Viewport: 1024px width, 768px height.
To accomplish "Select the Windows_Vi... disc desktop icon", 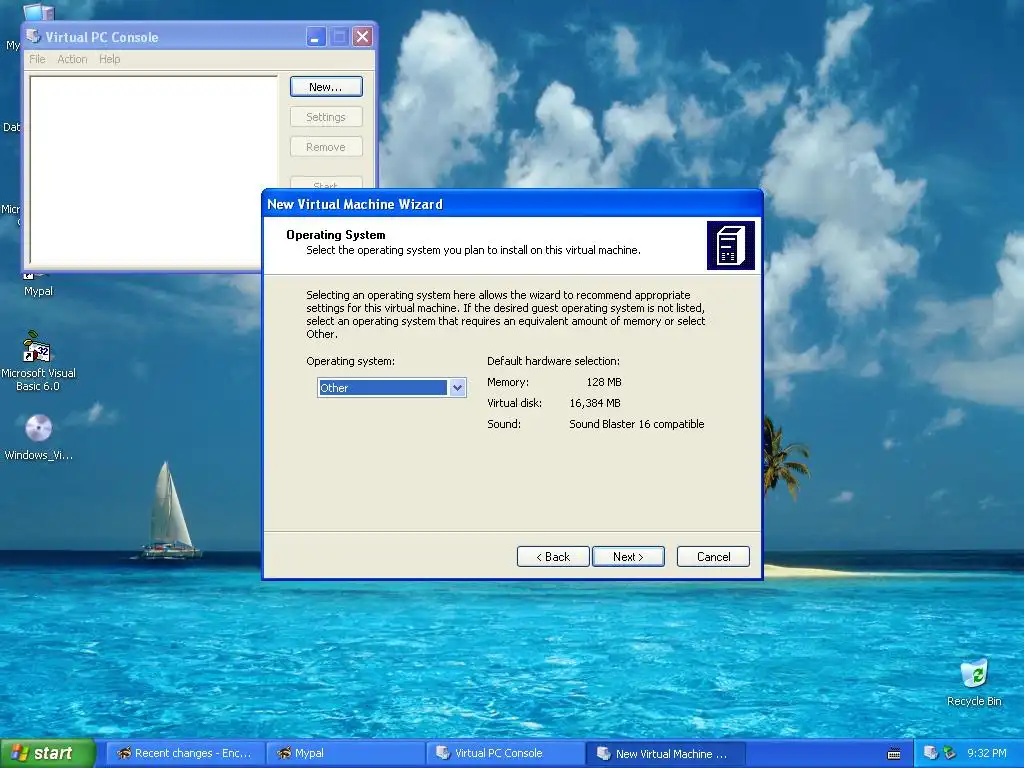I will pyautogui.click(x=39, y=438).
